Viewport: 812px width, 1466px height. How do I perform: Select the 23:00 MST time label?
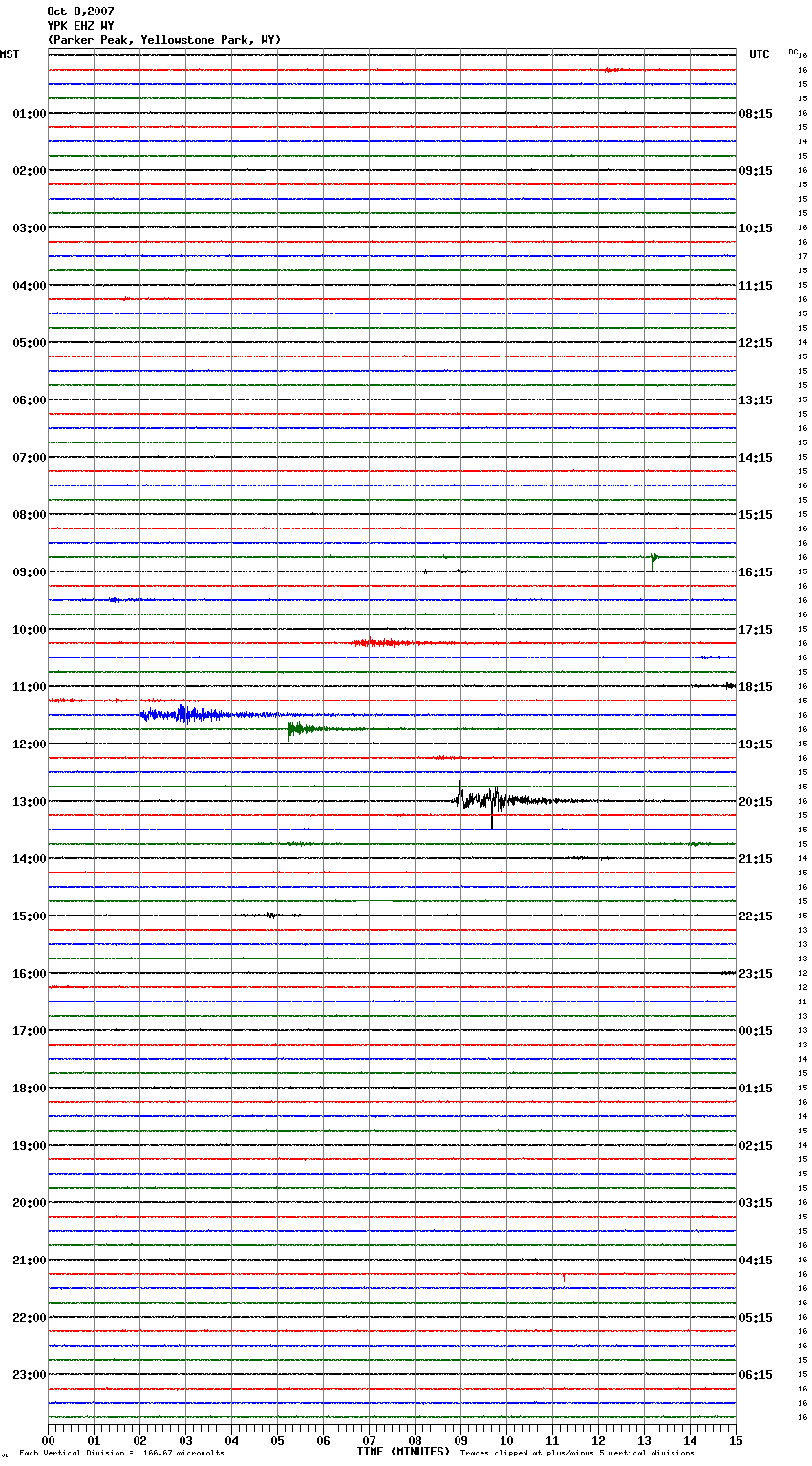30,1375
